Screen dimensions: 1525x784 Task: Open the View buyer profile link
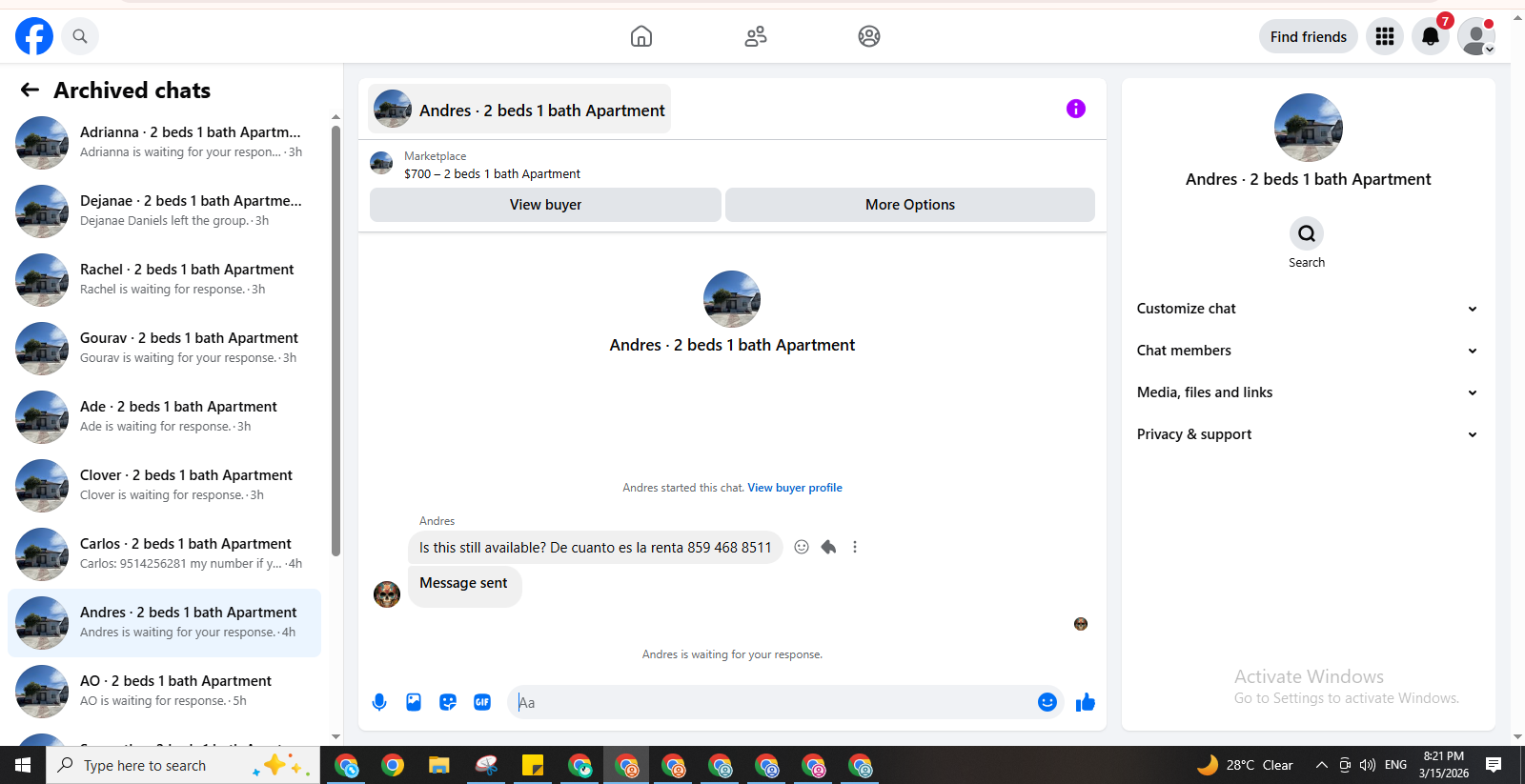tap(795, 488)
